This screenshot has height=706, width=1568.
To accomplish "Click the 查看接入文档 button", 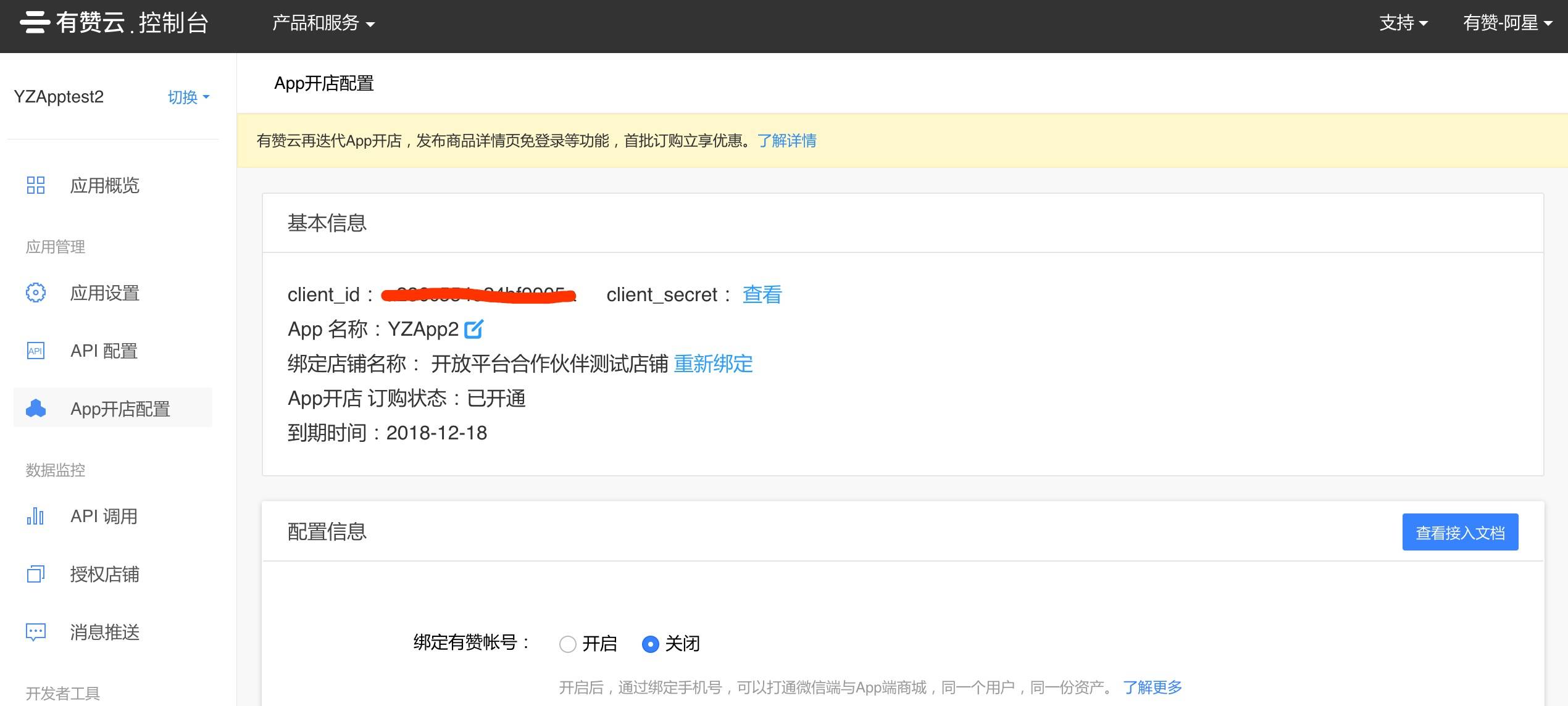I will coord(1459,532).
